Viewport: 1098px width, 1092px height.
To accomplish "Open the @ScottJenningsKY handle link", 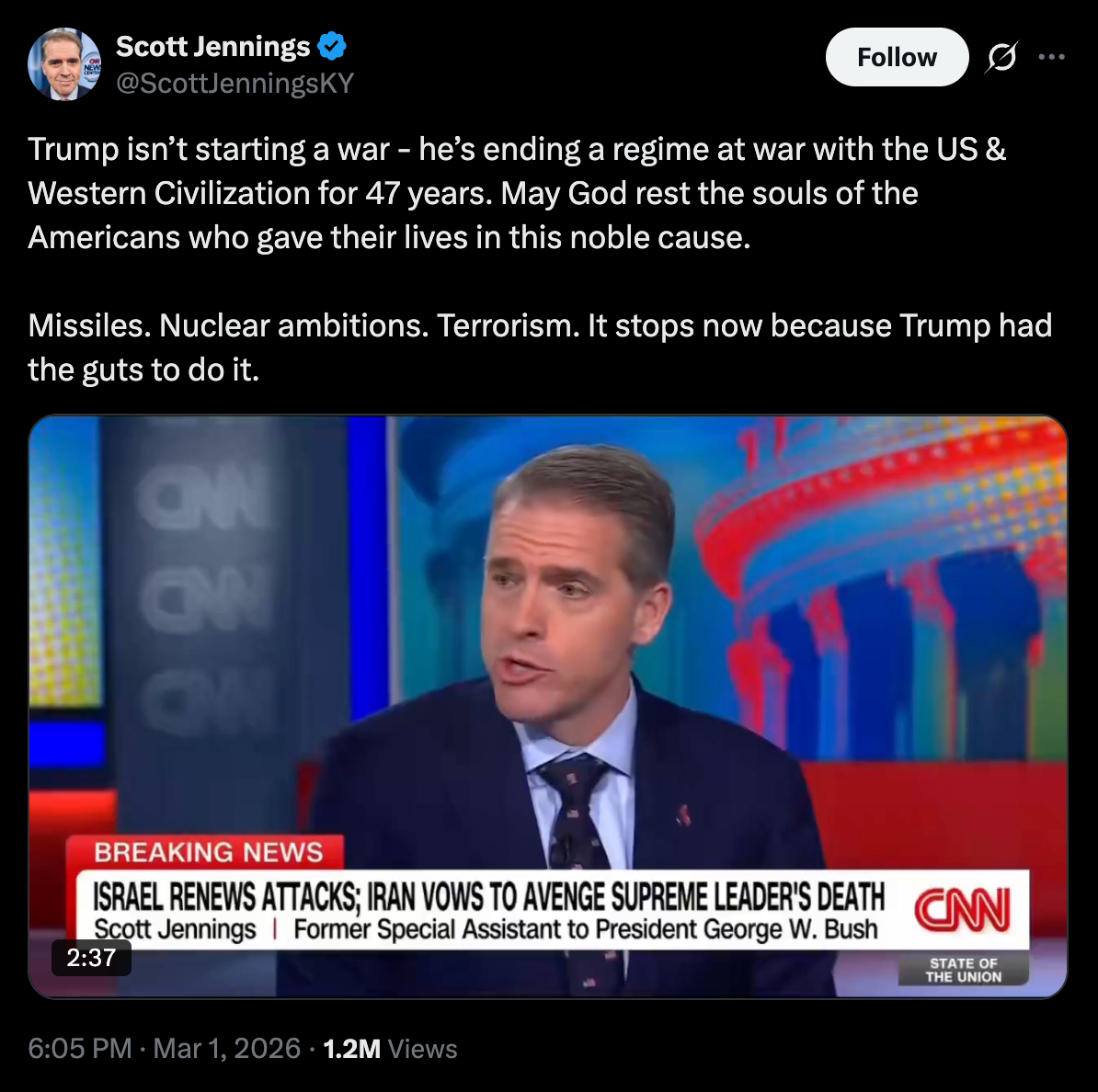I will pyautogui.click(x=234, y=84).
